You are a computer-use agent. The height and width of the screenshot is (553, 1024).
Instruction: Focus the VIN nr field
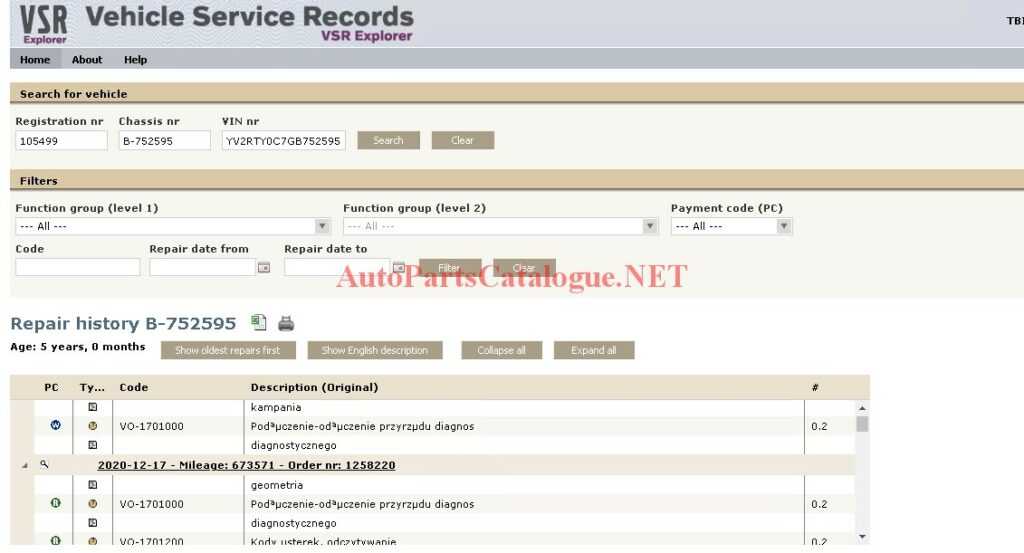pyautogui.click(x=283, y=140)
